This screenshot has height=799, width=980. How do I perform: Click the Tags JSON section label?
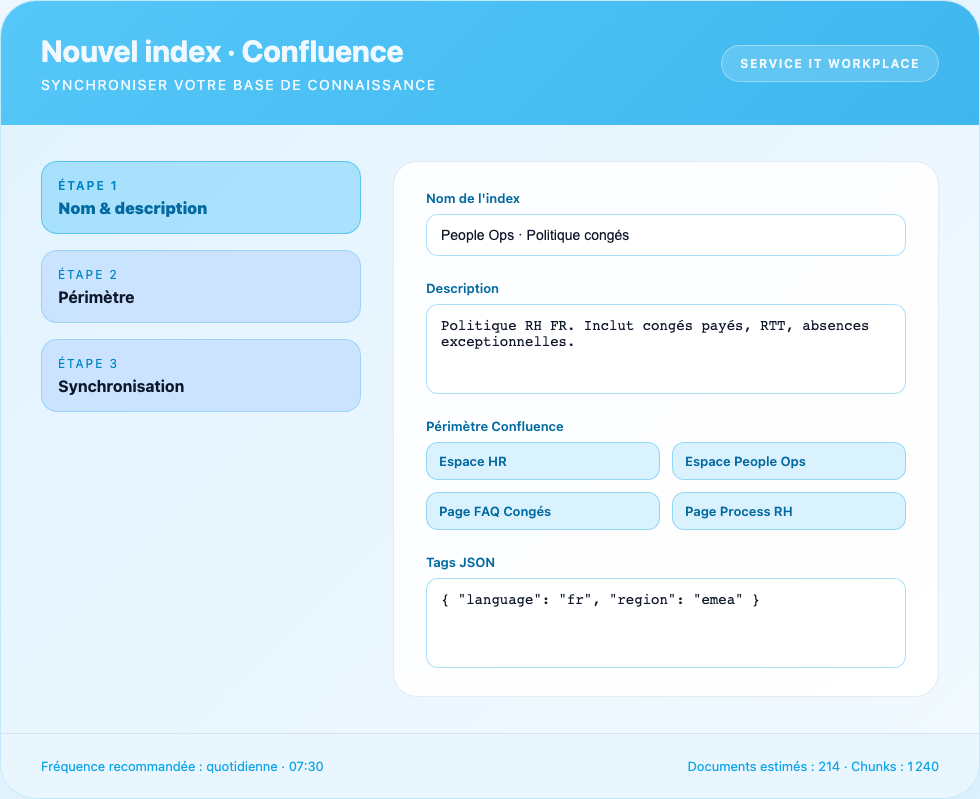point(460,562)
